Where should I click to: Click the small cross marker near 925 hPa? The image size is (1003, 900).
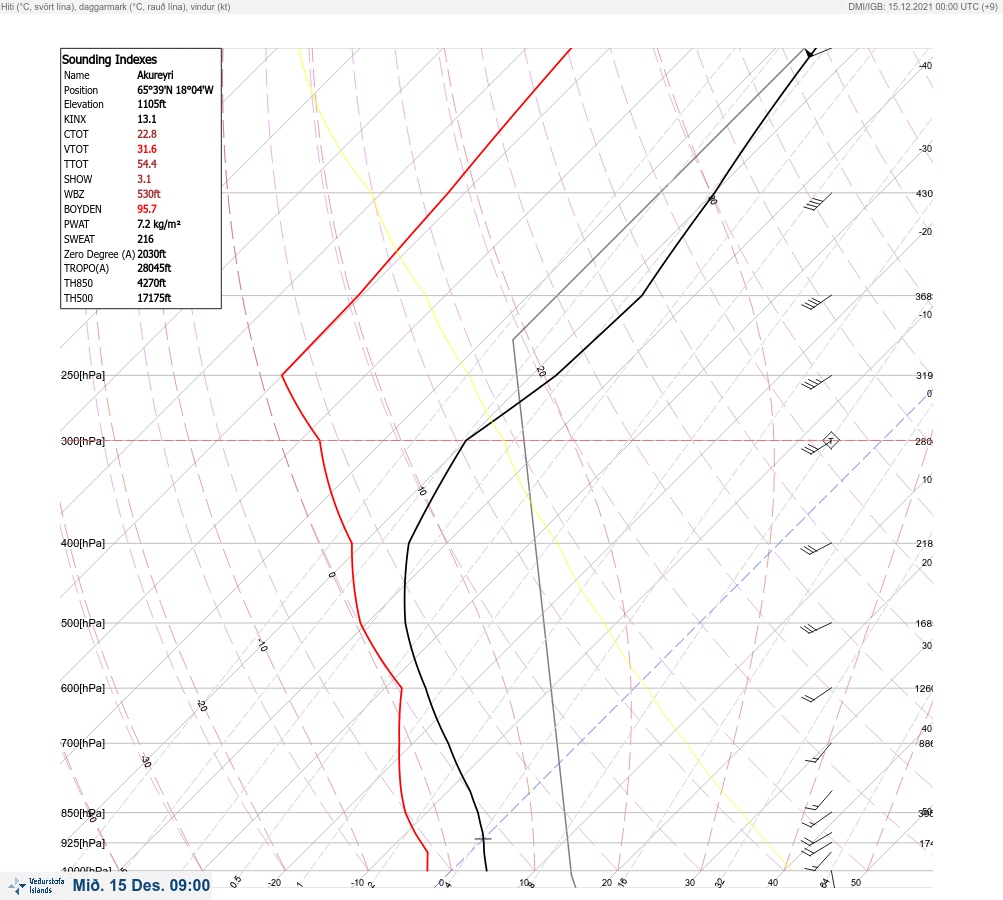(483, 838)
